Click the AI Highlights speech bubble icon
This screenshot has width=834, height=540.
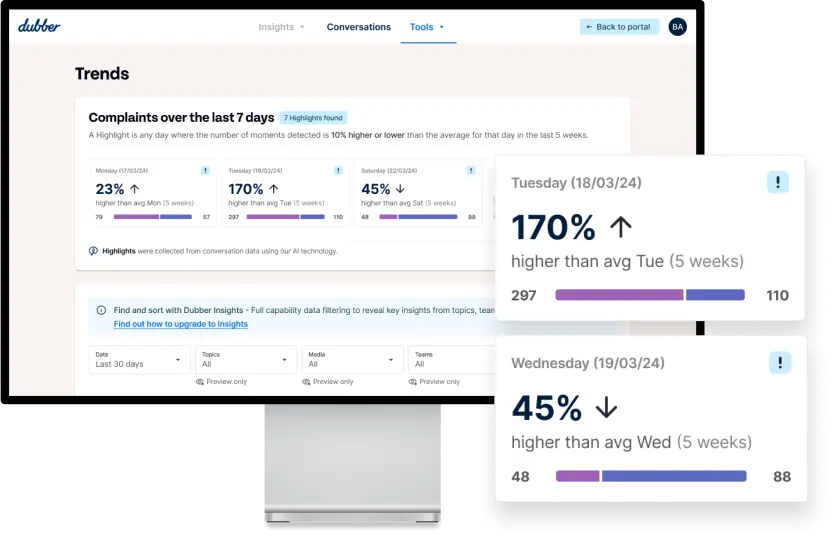coord(93,251)
